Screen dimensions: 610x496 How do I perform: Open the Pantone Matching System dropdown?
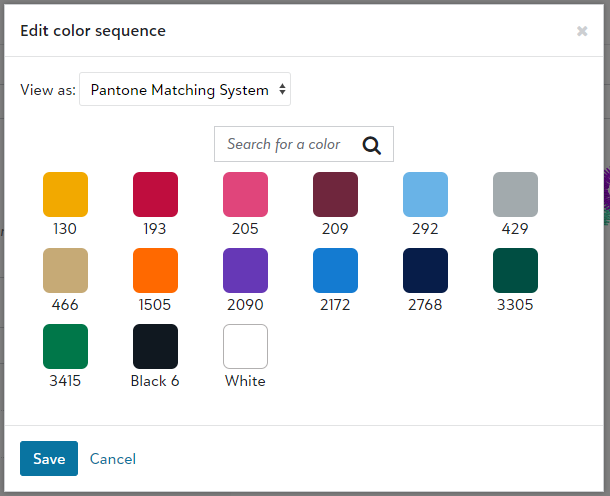185,89
